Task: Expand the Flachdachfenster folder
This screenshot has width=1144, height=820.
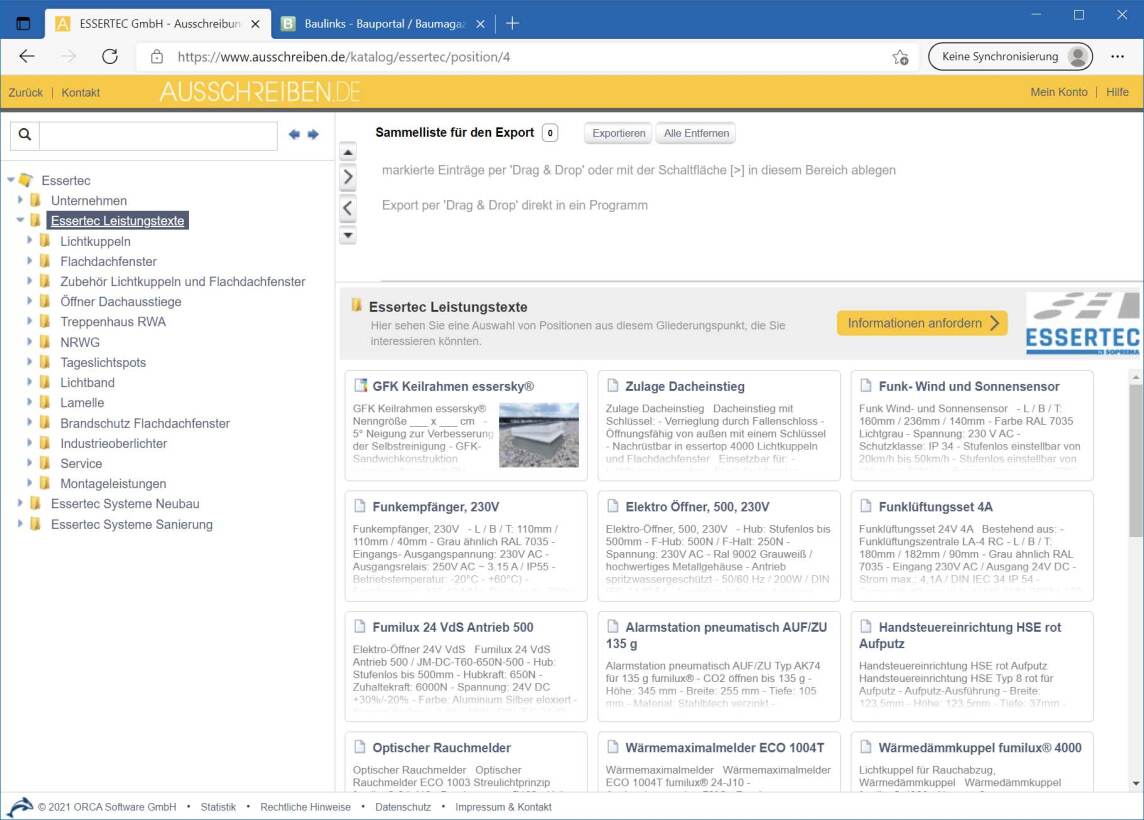Action: pos(30,260)
